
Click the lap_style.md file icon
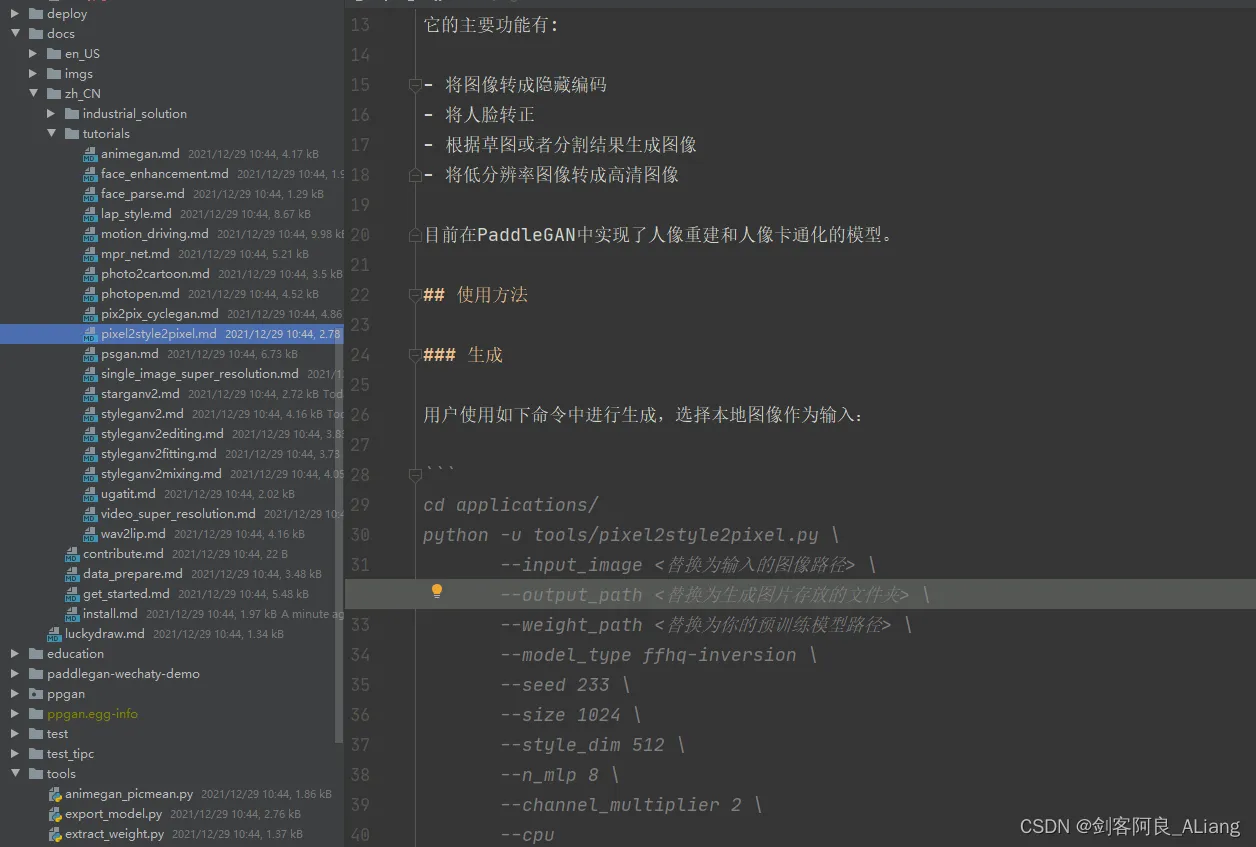[90, 214]
